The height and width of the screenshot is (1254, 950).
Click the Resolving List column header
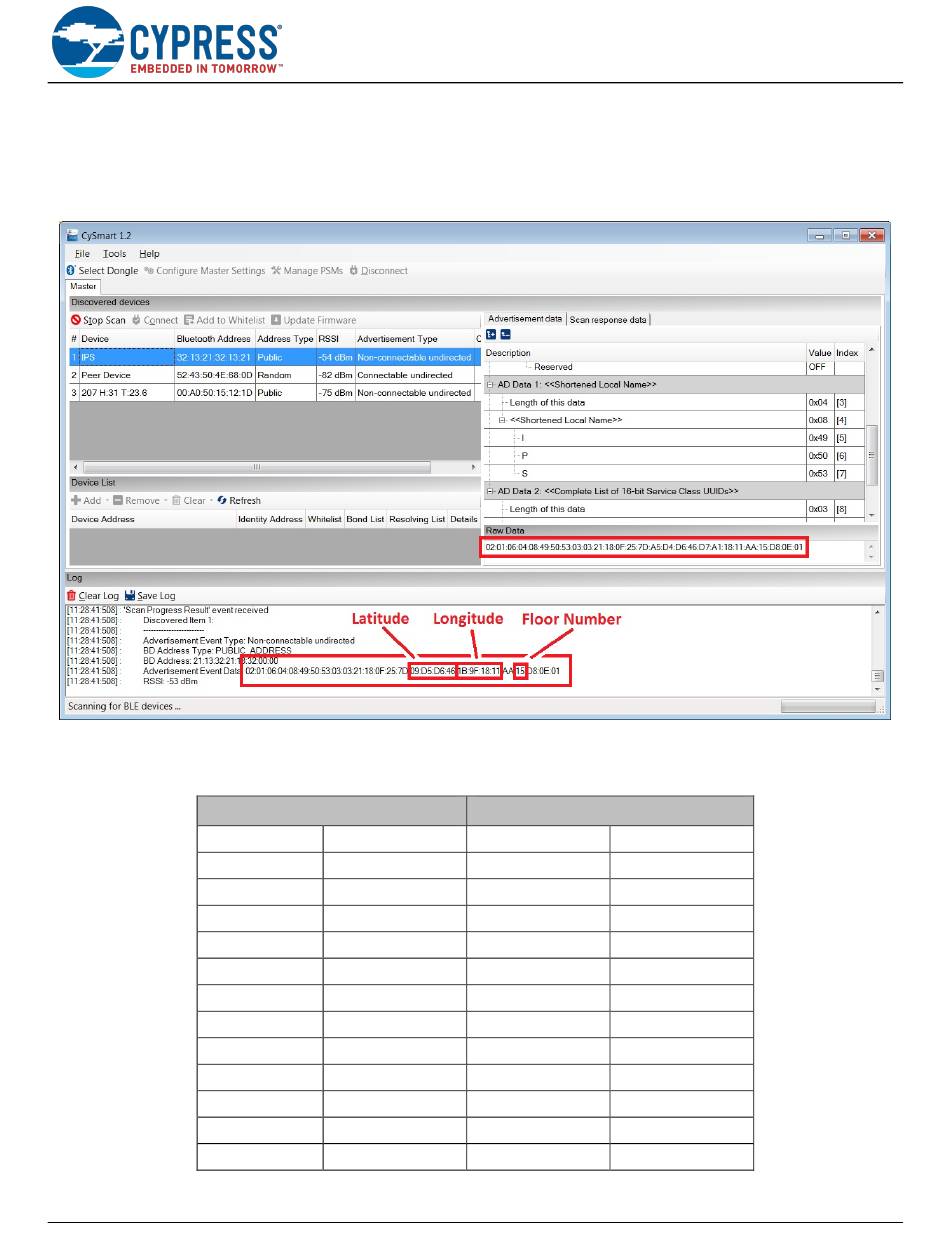tap(417, 519)
